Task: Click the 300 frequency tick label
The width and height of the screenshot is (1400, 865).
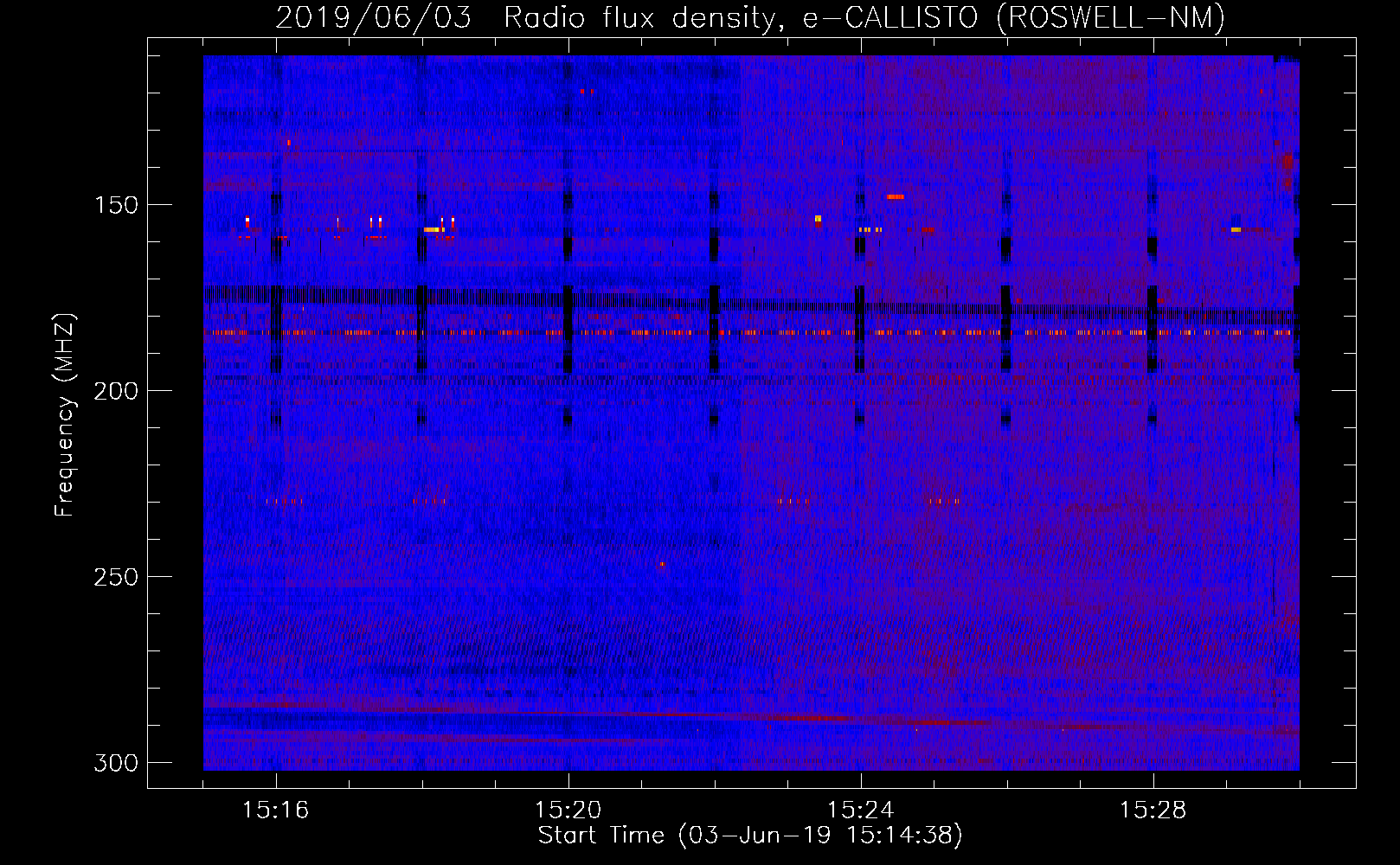Action: click(x=115, y=763)
